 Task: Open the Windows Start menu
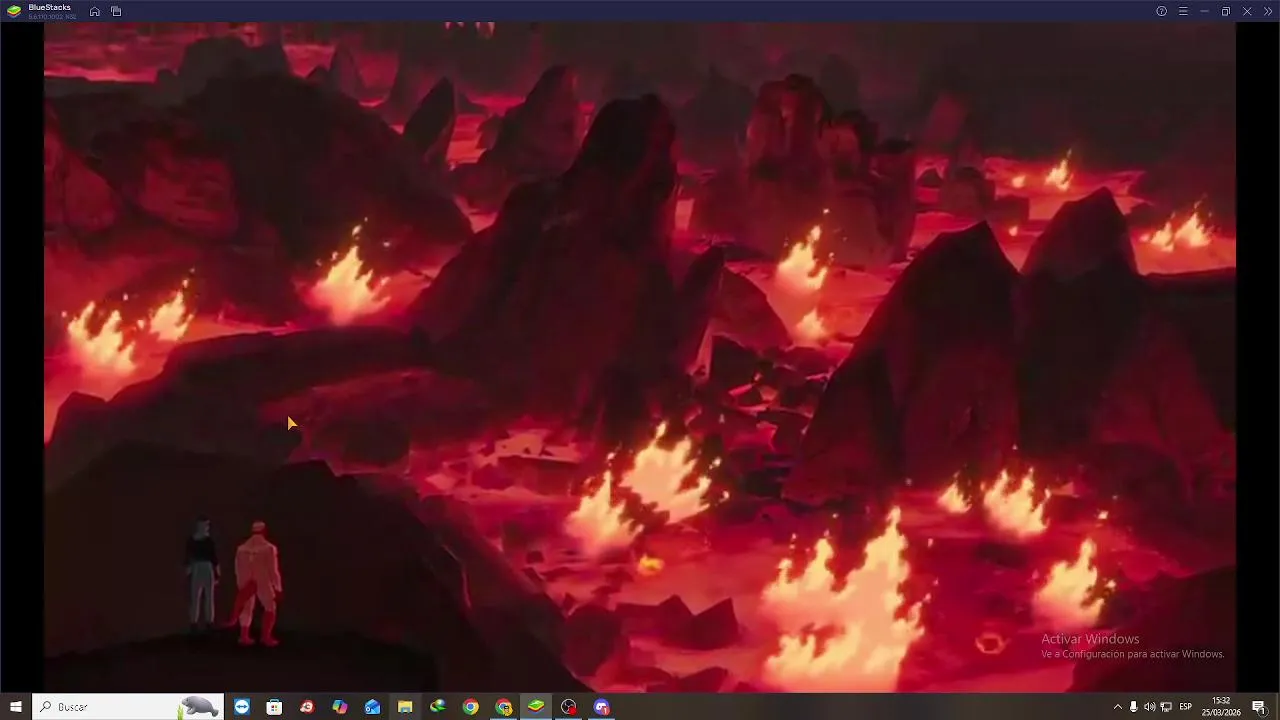[15, 707]
